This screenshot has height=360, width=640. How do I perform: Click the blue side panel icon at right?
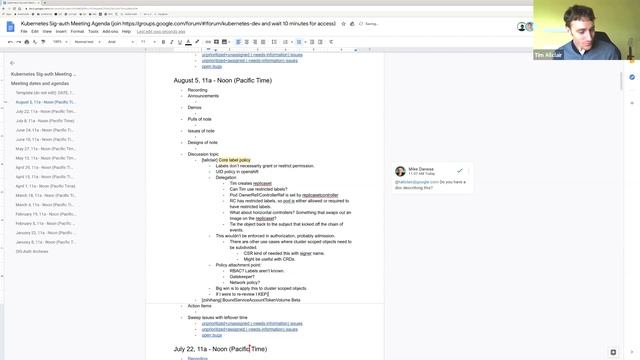pyautogui.click(x=632, y=77)
